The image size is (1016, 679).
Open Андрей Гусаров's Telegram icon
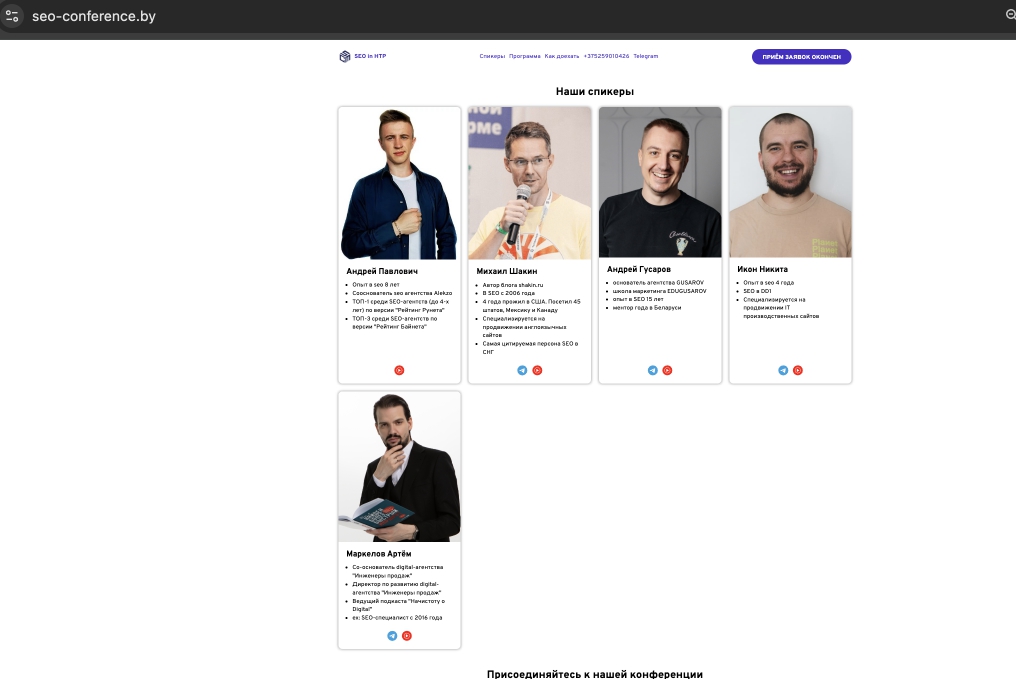coord(652,370)
